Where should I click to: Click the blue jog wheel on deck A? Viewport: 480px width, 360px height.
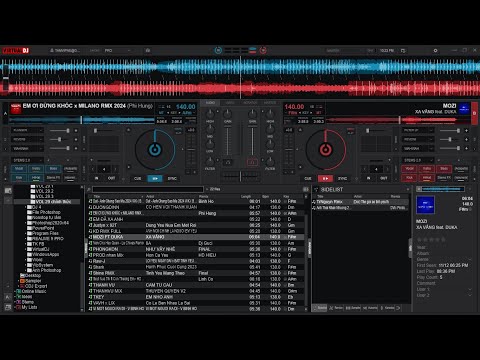(155, 150)
